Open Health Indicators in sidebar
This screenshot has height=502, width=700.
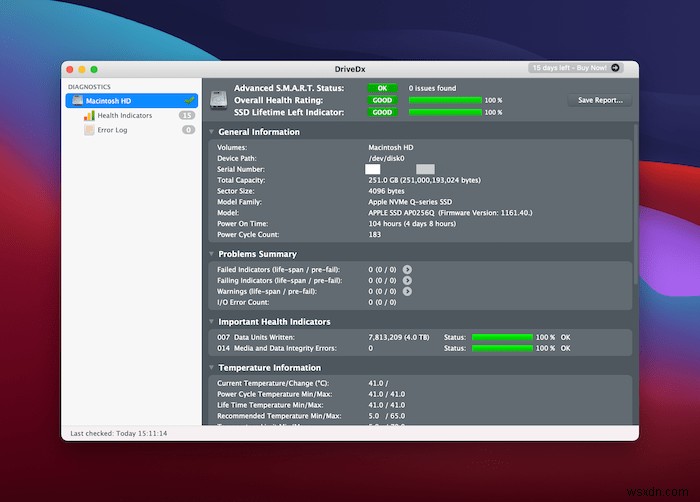point(125,115)
